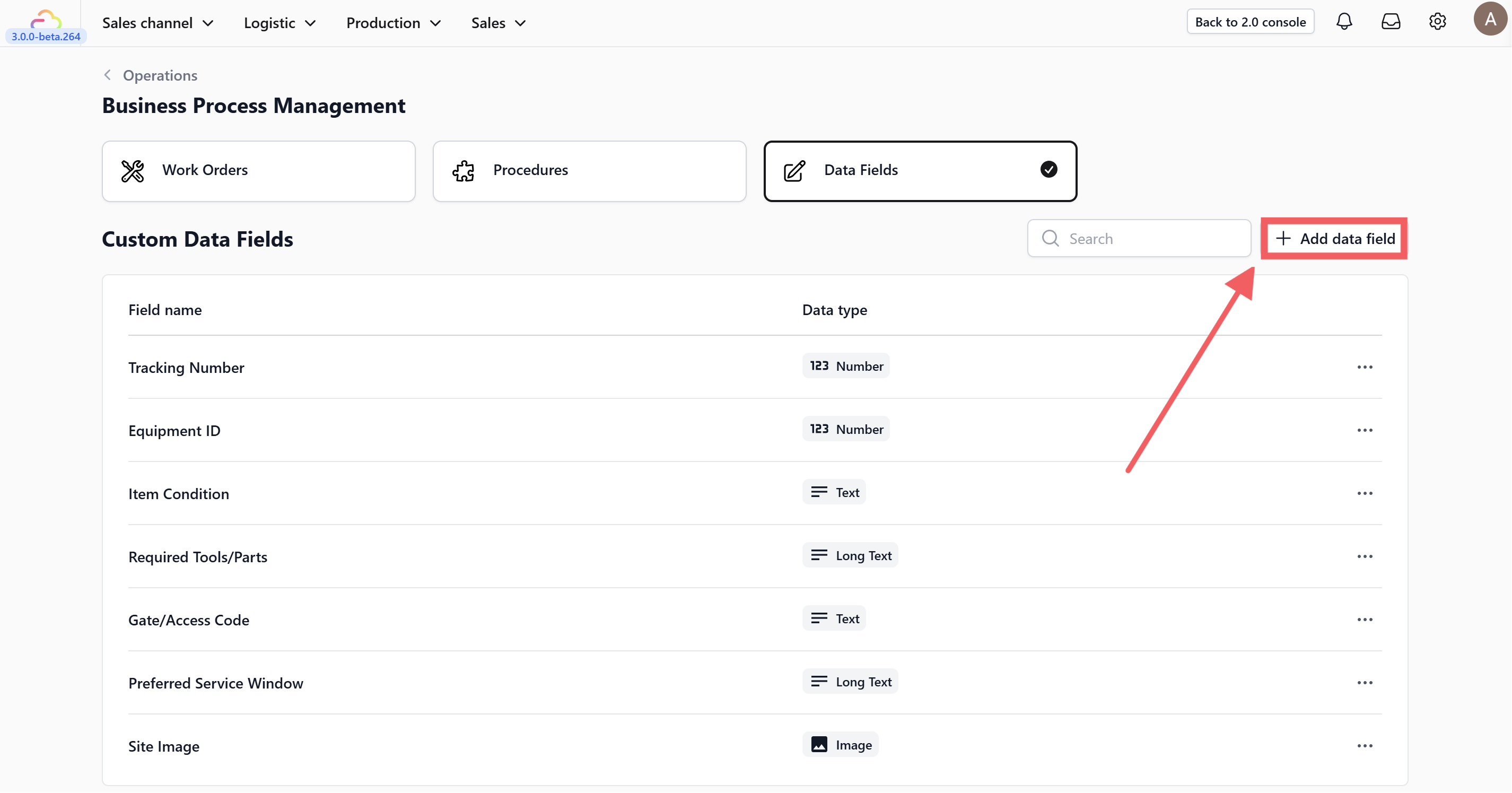This screenshot has height=793, width=1512.
Task: Switch to the Procedures card
Action: 589,171
